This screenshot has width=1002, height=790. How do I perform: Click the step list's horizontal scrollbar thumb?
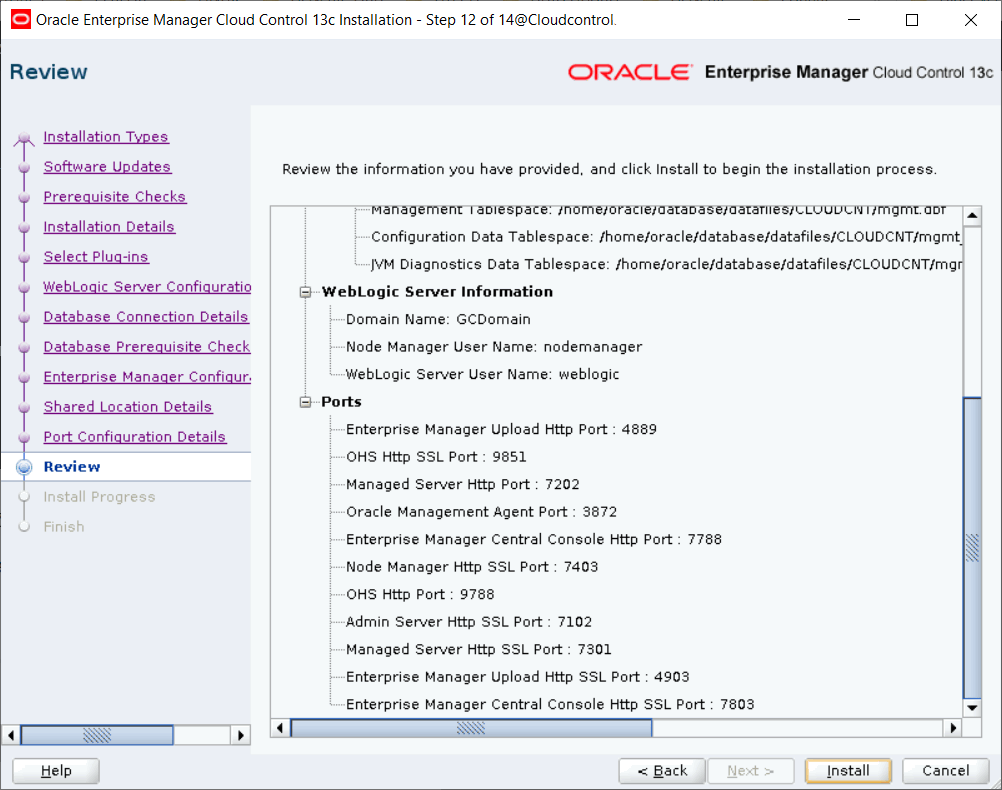(97, 735)
